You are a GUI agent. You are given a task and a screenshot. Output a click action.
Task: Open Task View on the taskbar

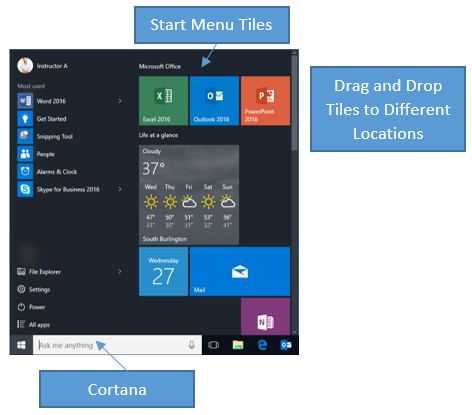pos(214,345)
